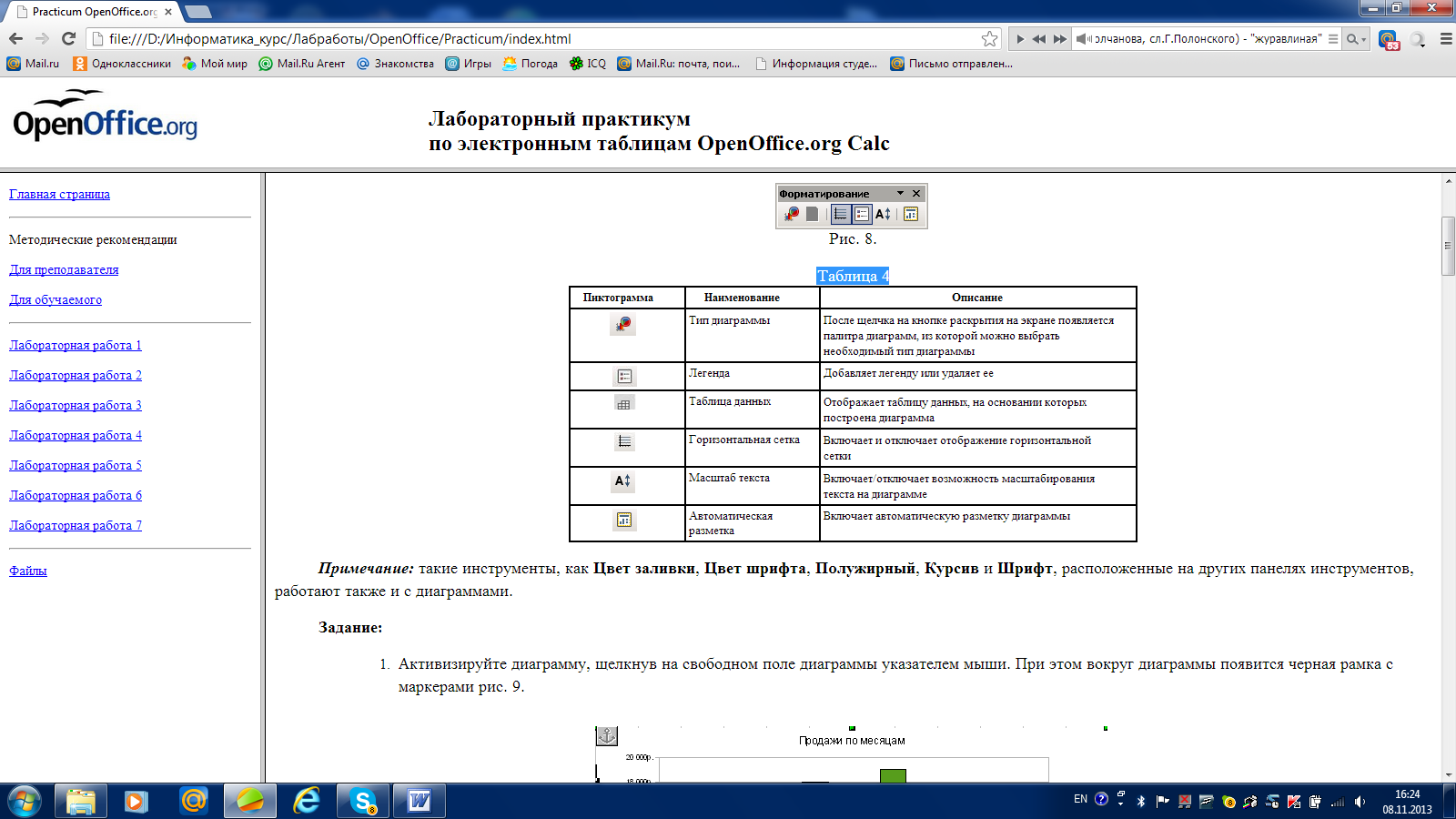Open the Windows Start menu
The width and height of the screenshot is (1456, 819).
coord(24,801)
